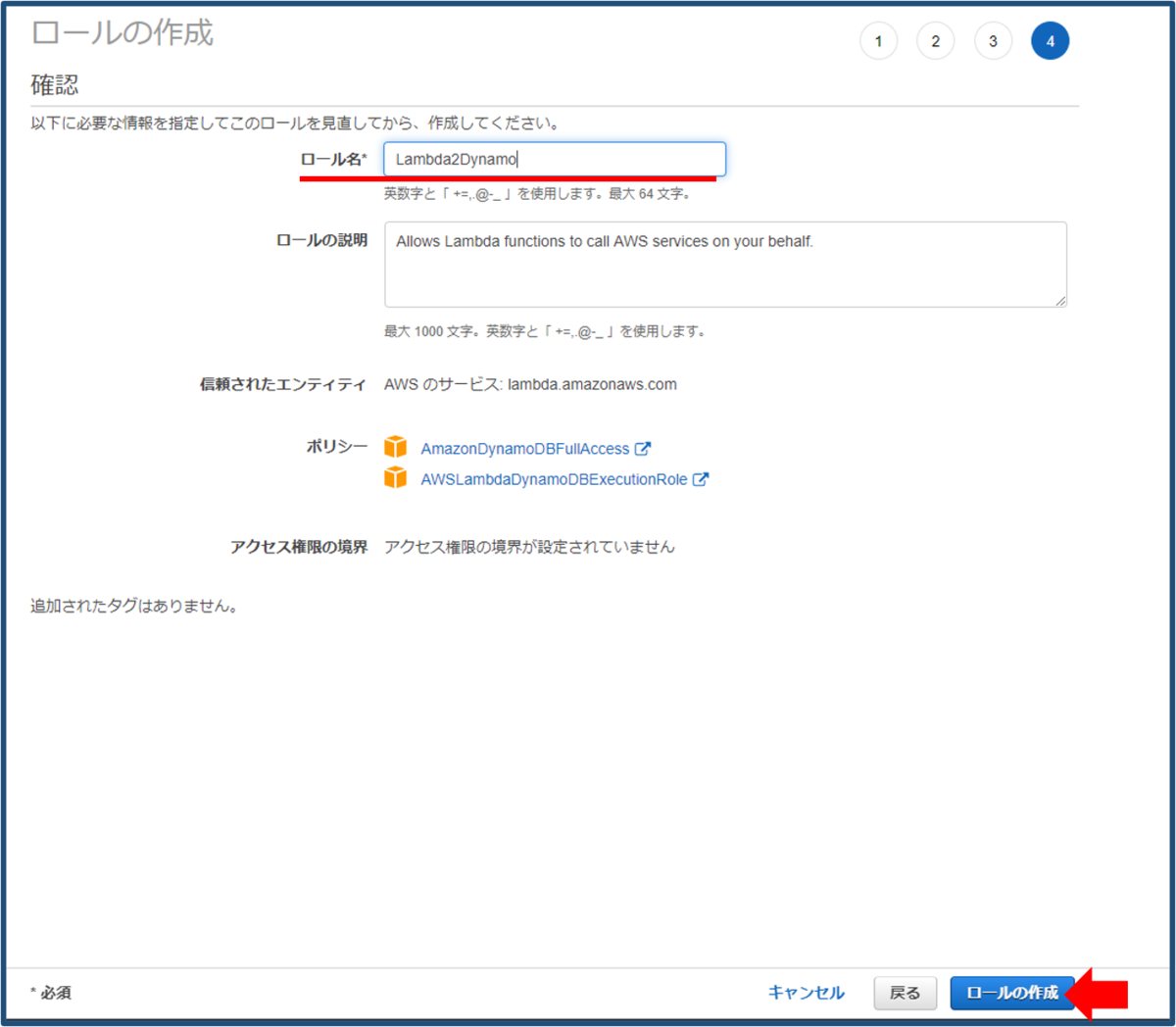Click the text 追加されたタグはありません。
This screenshot has height=1027, width=1176.
tap(134, 606)
